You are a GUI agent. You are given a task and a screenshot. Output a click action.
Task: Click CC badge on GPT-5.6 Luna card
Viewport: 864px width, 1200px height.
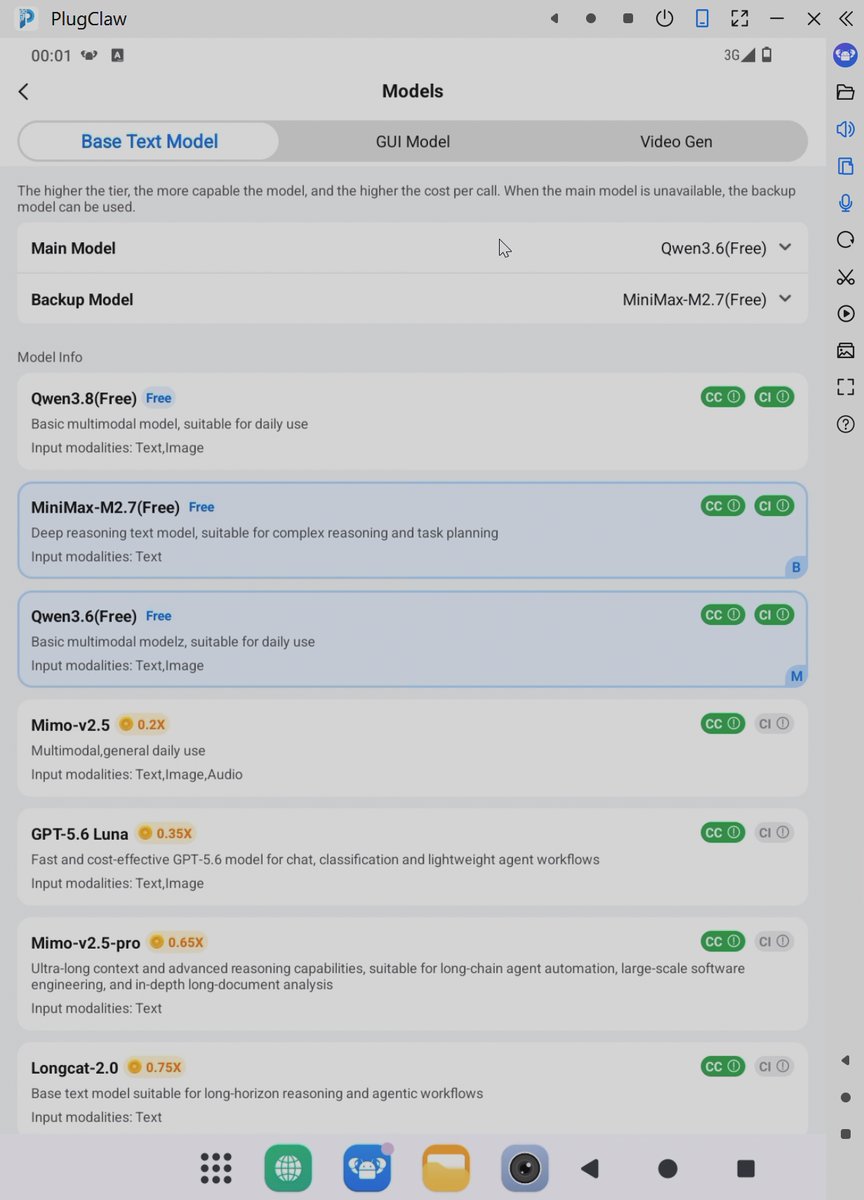[x=723, y=832]
